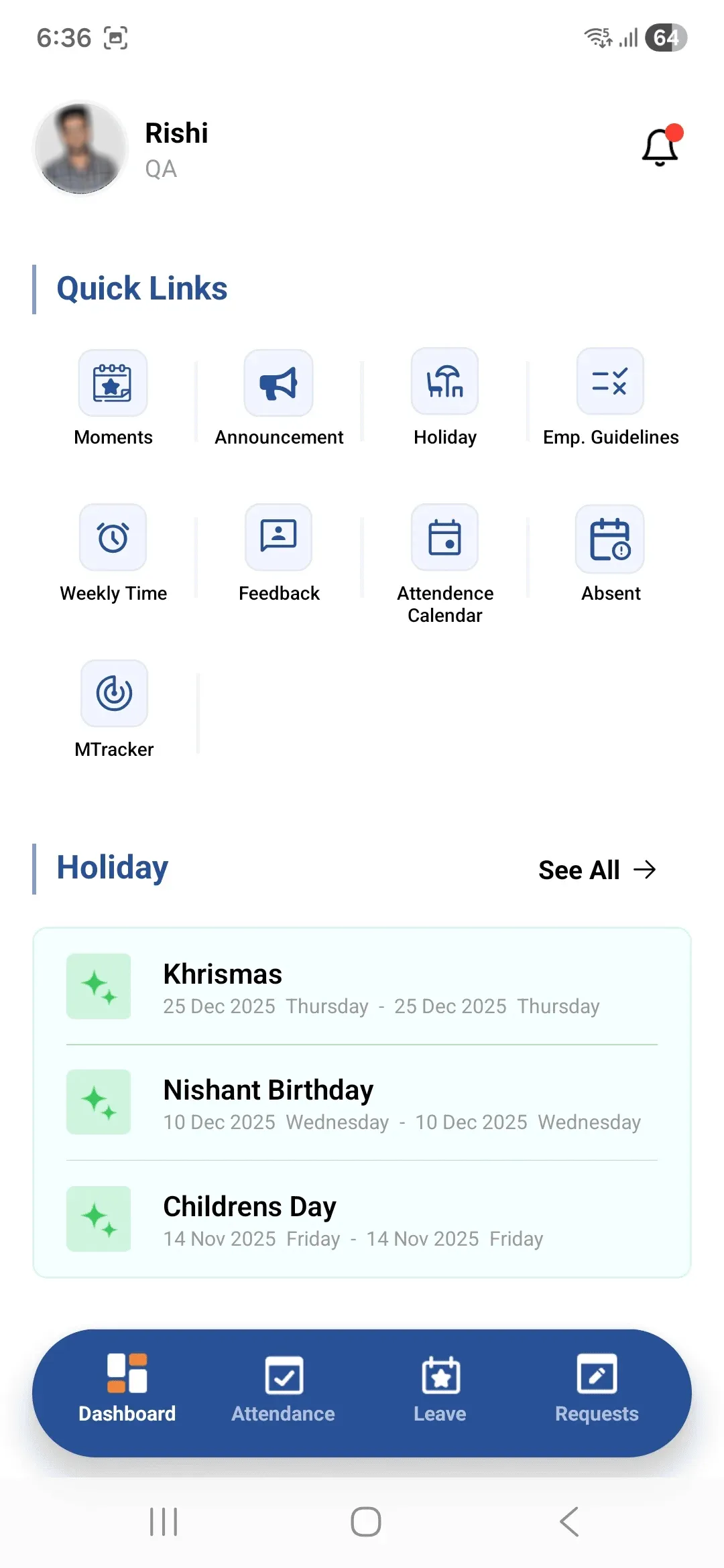This screenshot has width=724, height=1568.
Task: Open the Attendence Calendar icon
Action: [x=444, y=537]
